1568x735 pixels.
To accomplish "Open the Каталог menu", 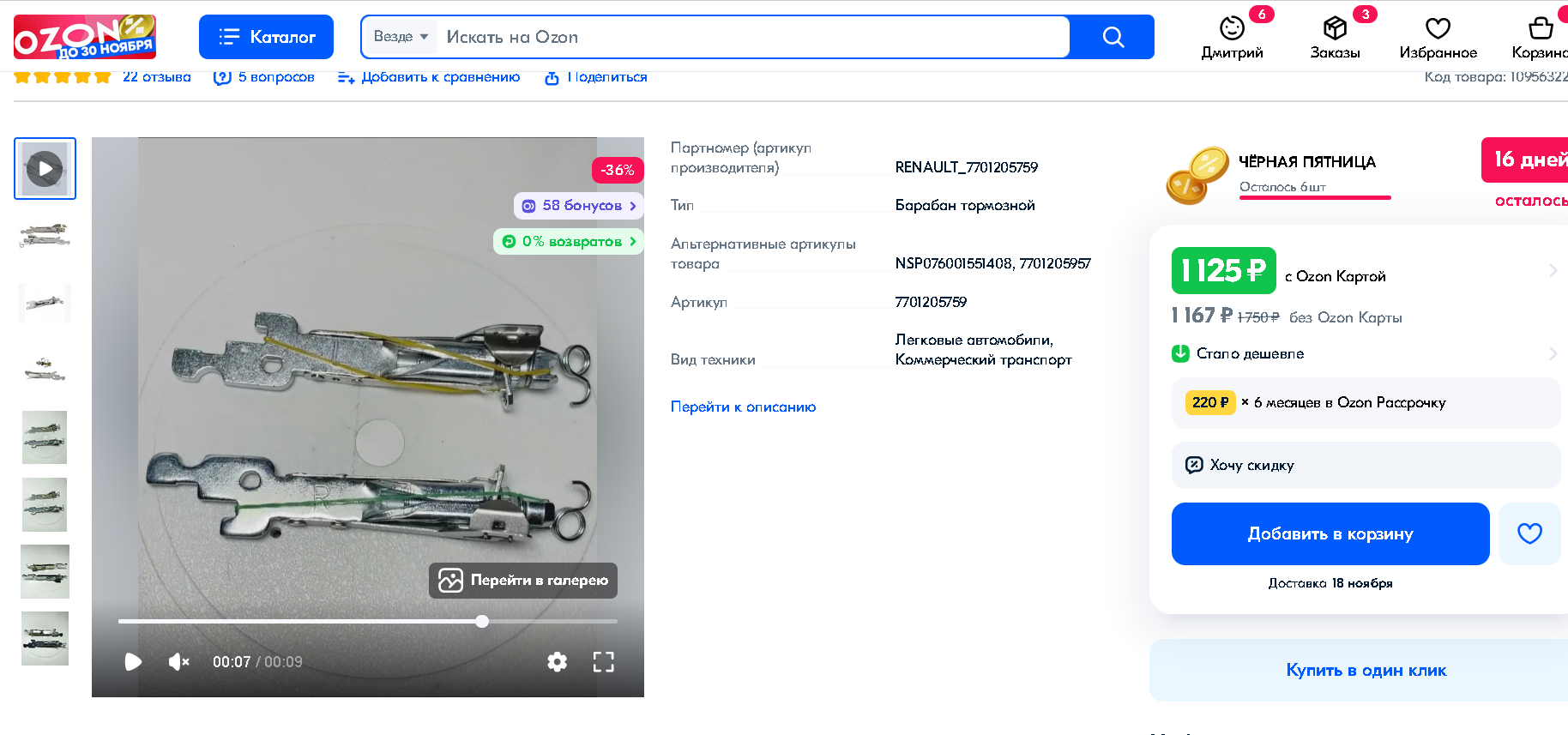I will (266, 37).
